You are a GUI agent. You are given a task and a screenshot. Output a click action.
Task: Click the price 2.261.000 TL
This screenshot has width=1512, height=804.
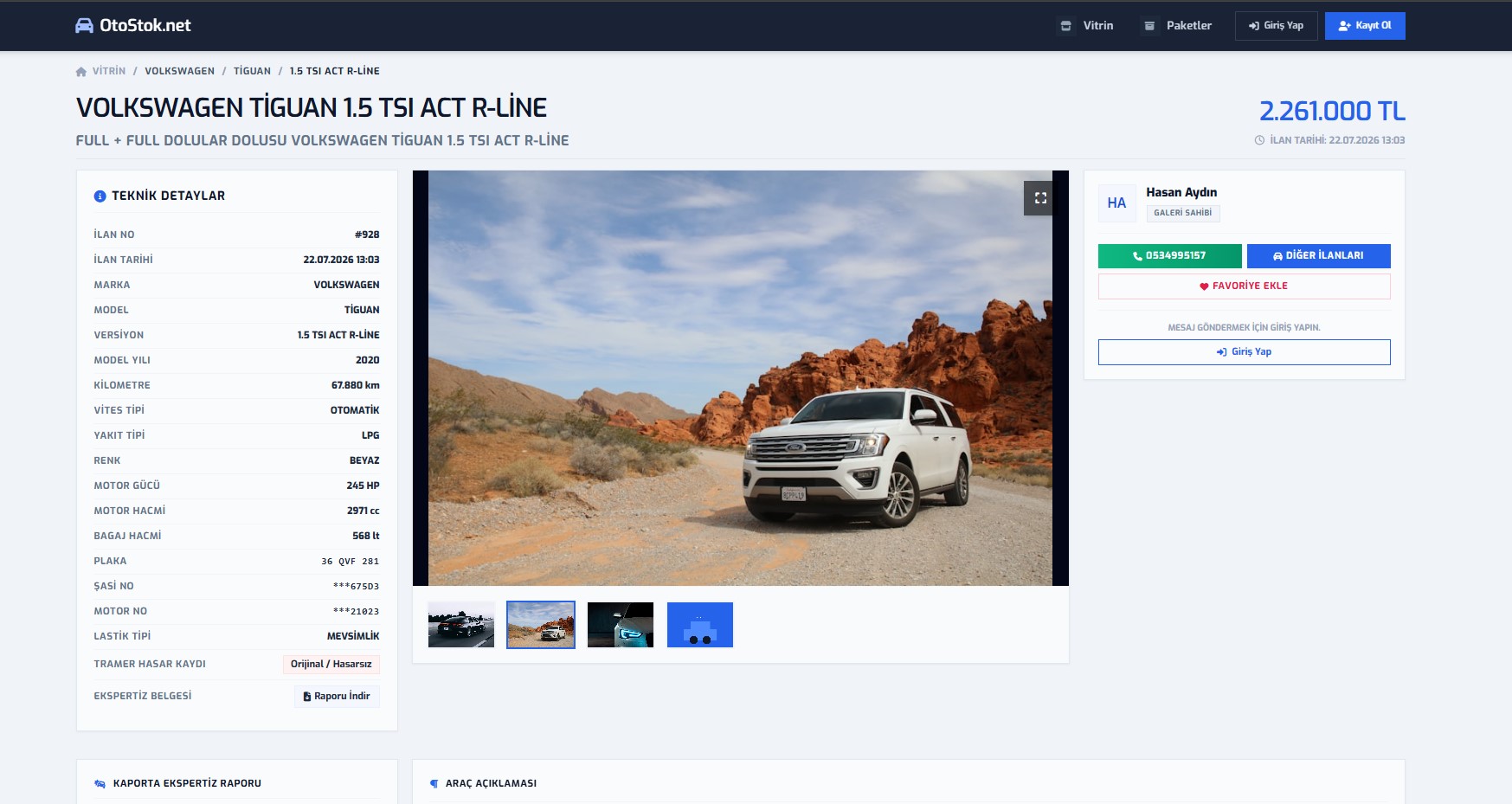[x=1332, y=111]
